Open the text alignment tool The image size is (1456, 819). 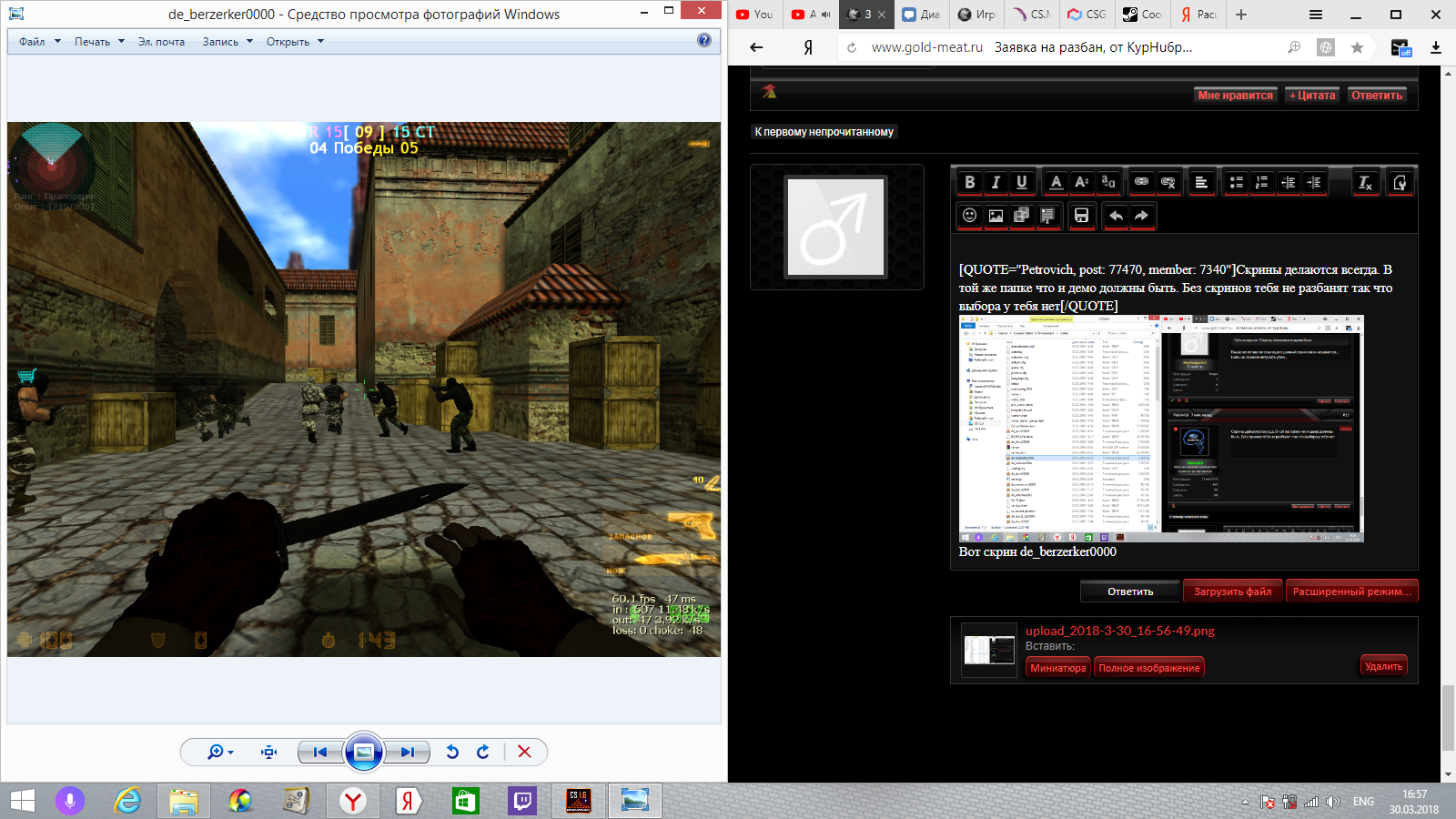point(1201,183)
